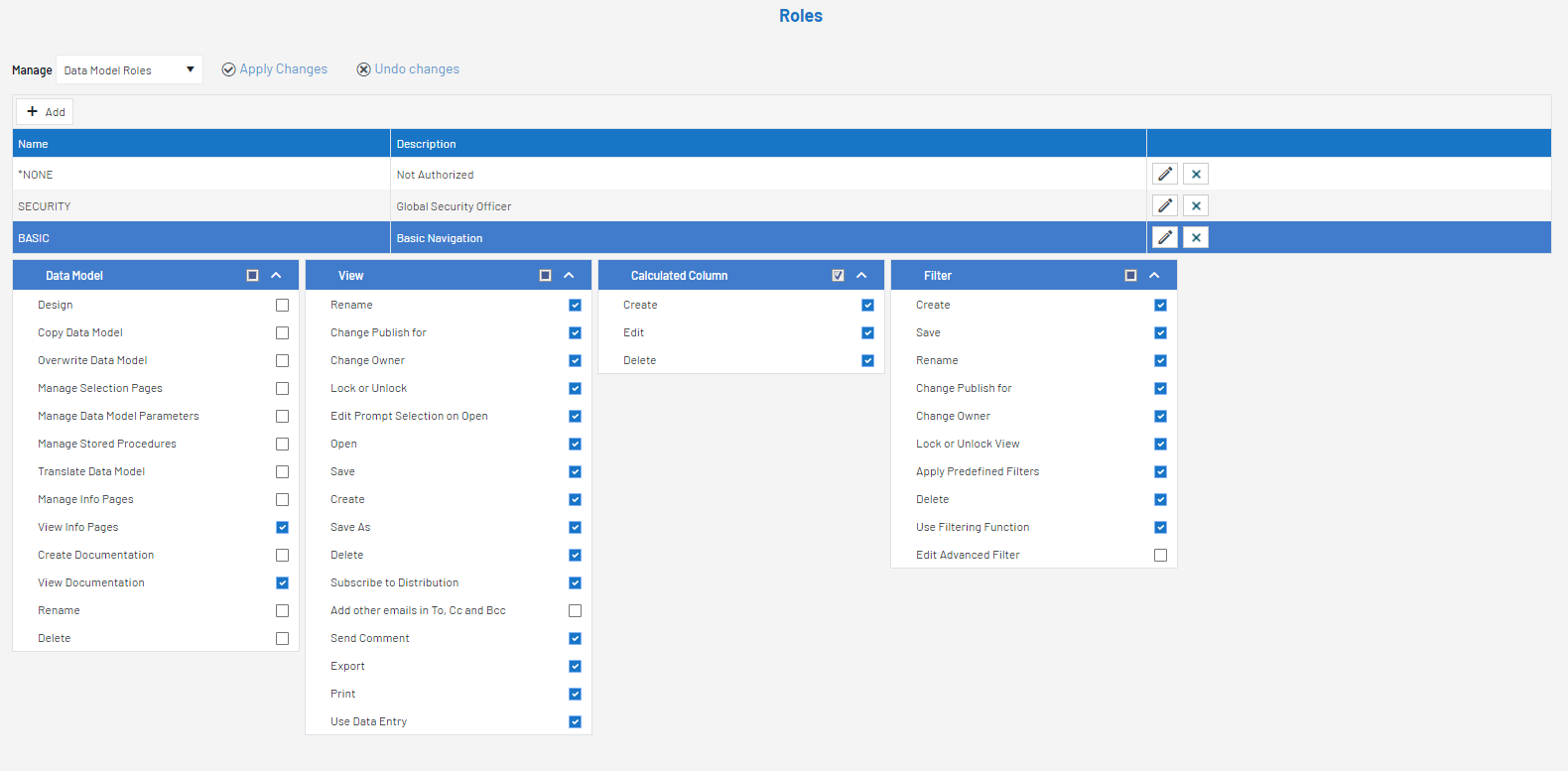Delete the BASIC role with its X icon

(1196, 238)
